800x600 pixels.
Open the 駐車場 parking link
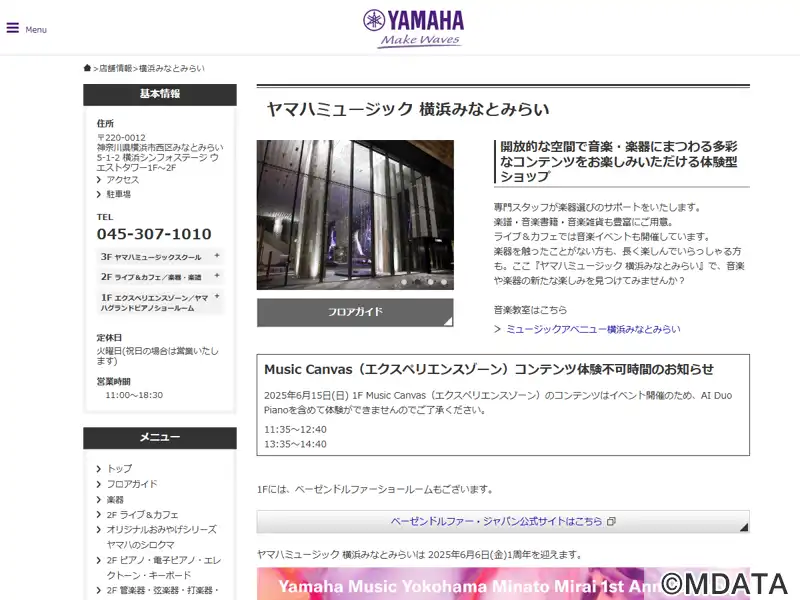coord(118,194)
